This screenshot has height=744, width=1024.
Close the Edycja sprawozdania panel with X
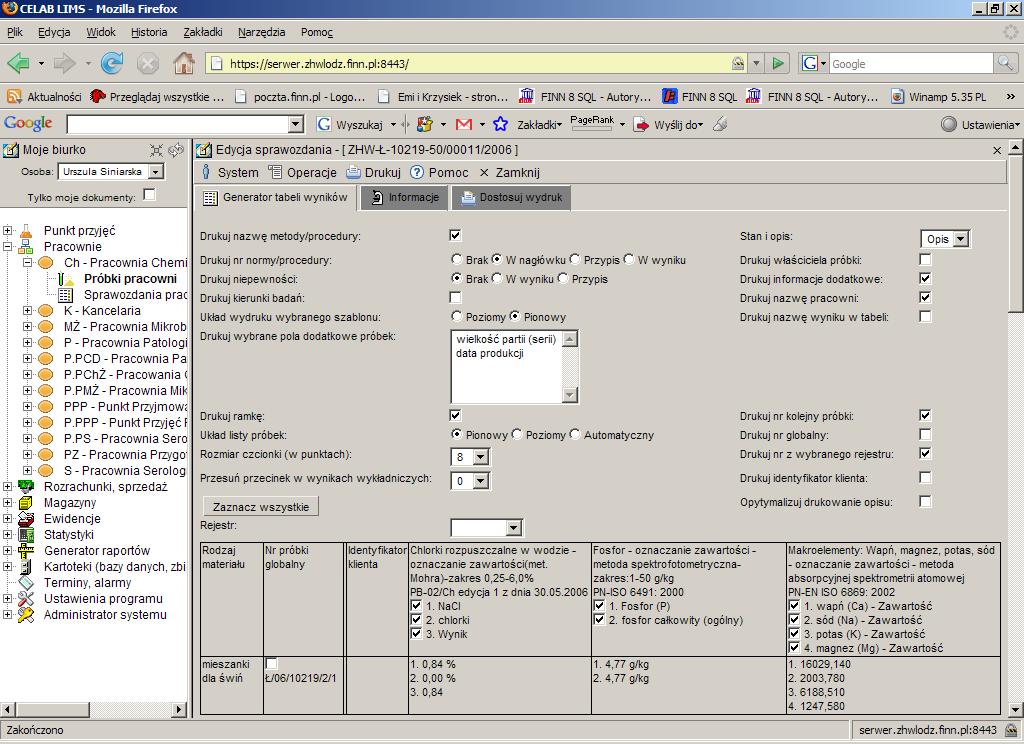[997, 150]
